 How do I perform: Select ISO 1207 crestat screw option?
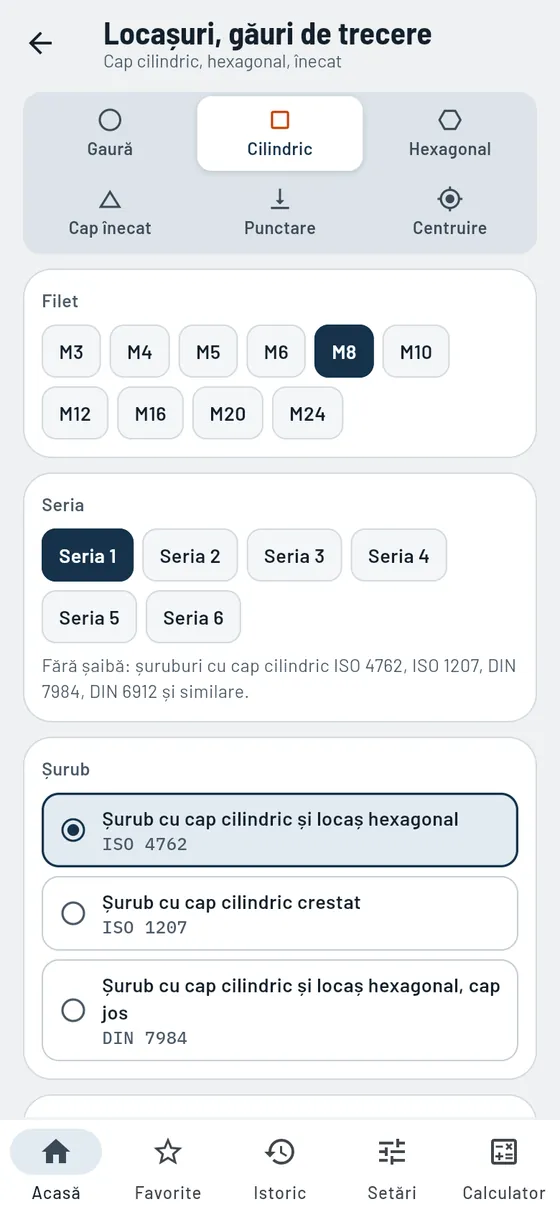pyautogui.click(x=280, y=913)
